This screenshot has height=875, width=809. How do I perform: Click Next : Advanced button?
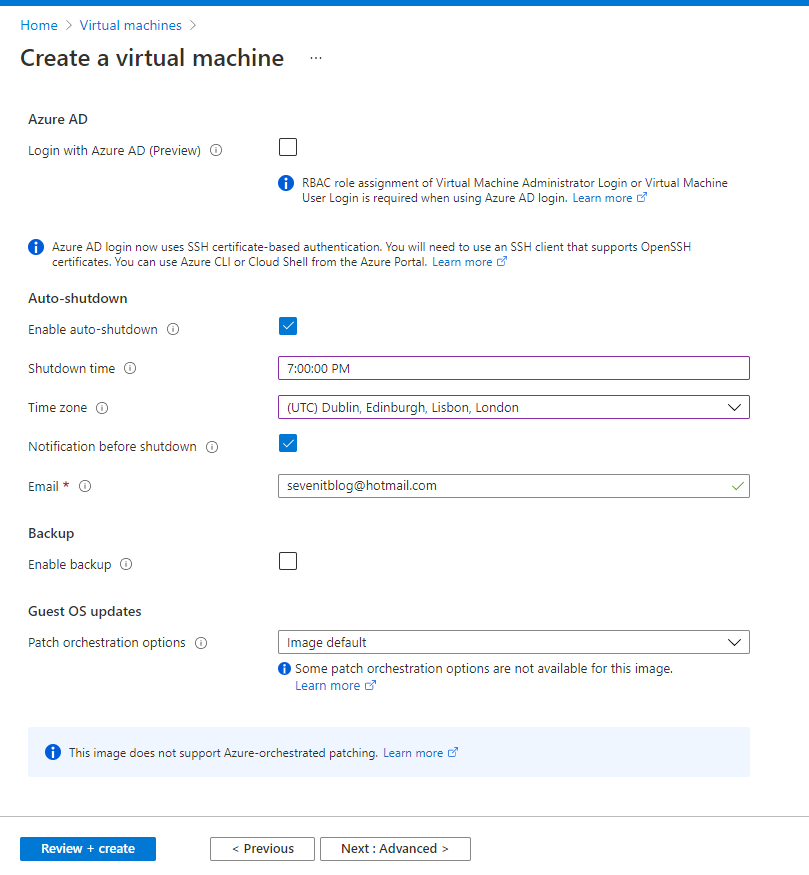[395, 849]
